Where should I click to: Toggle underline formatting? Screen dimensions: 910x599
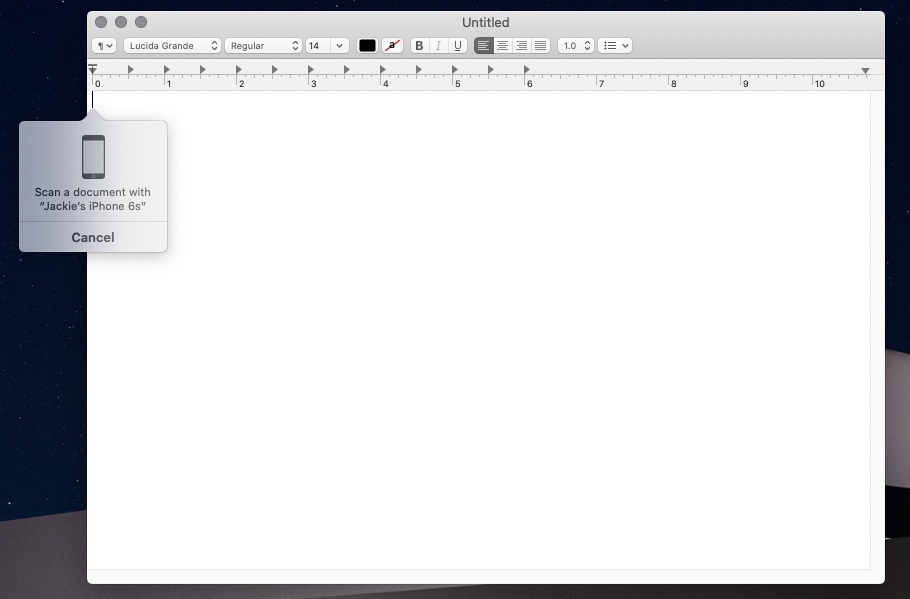457,46
